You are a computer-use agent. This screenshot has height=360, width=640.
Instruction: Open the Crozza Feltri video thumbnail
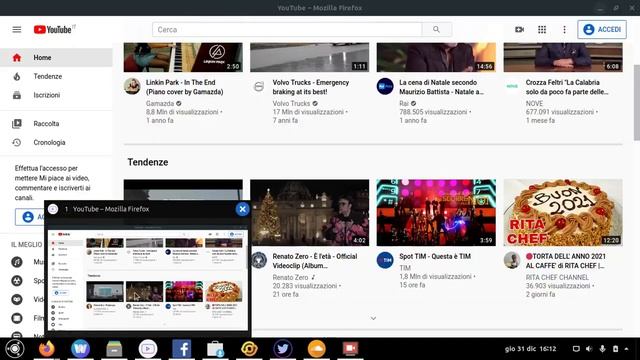point(563,57)
